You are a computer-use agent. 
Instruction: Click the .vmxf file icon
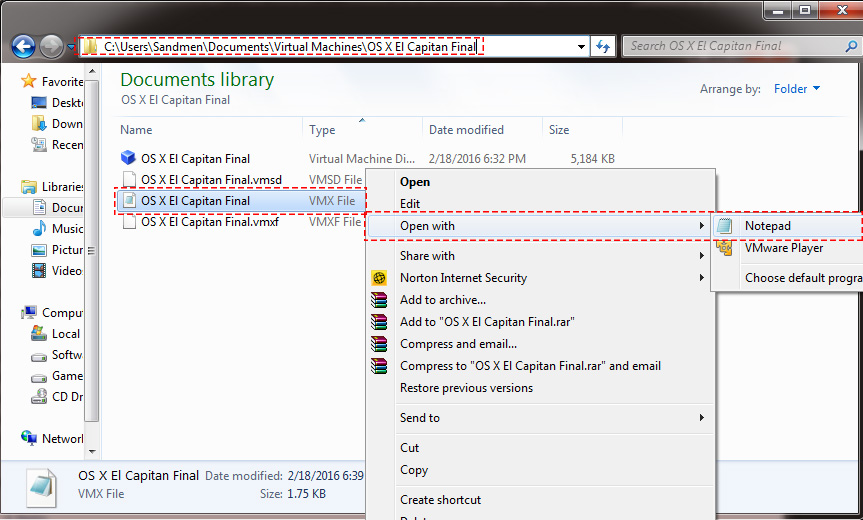[x=129, y=222]
